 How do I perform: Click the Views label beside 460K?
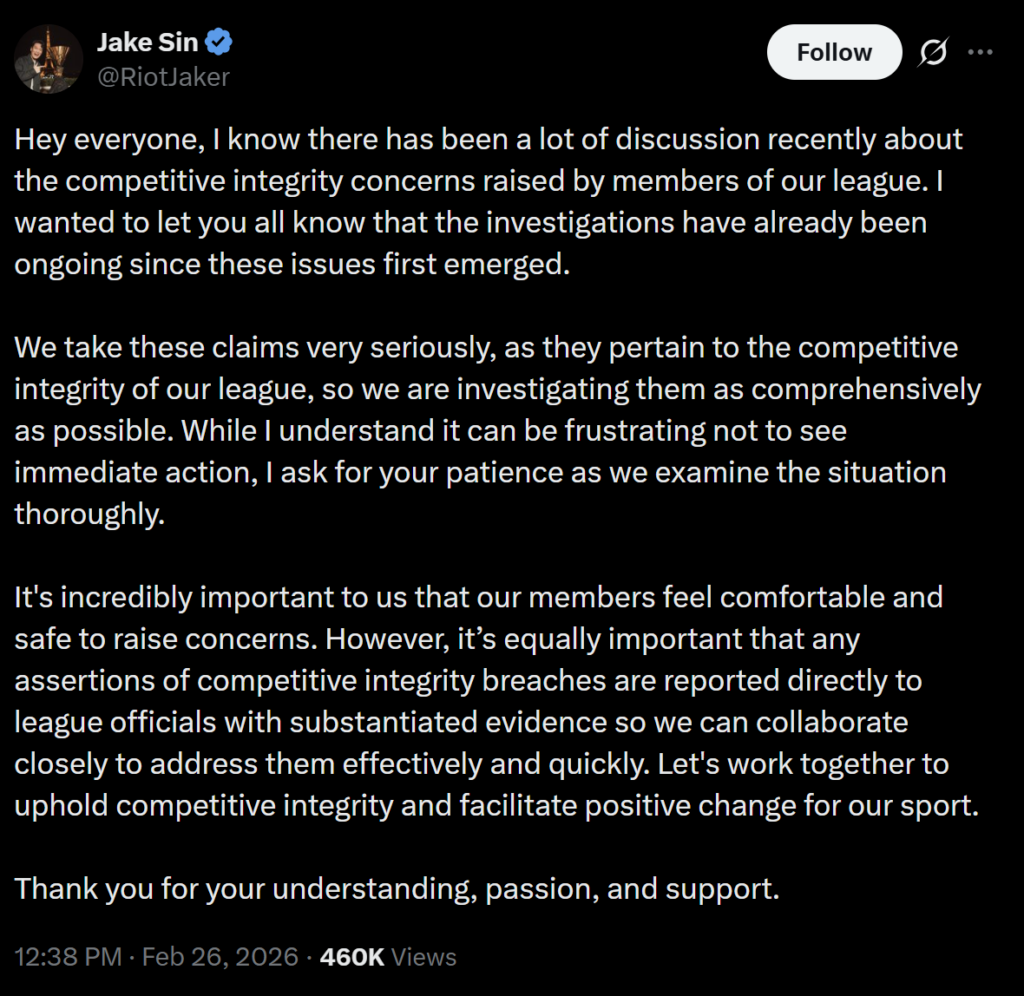point(424,957)
